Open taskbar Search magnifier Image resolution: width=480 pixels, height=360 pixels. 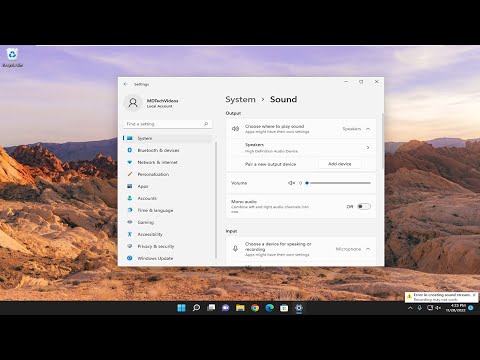pyautogui.click(x=196, y=308)
